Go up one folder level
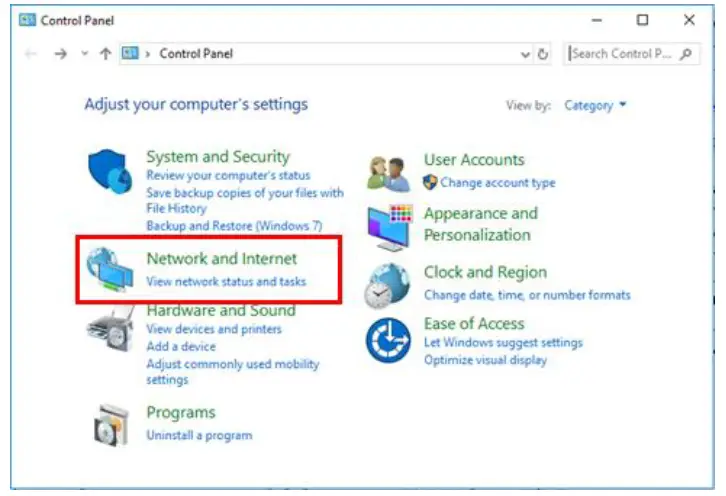Screen dimensions: 726x496 (x=106, y=54)
